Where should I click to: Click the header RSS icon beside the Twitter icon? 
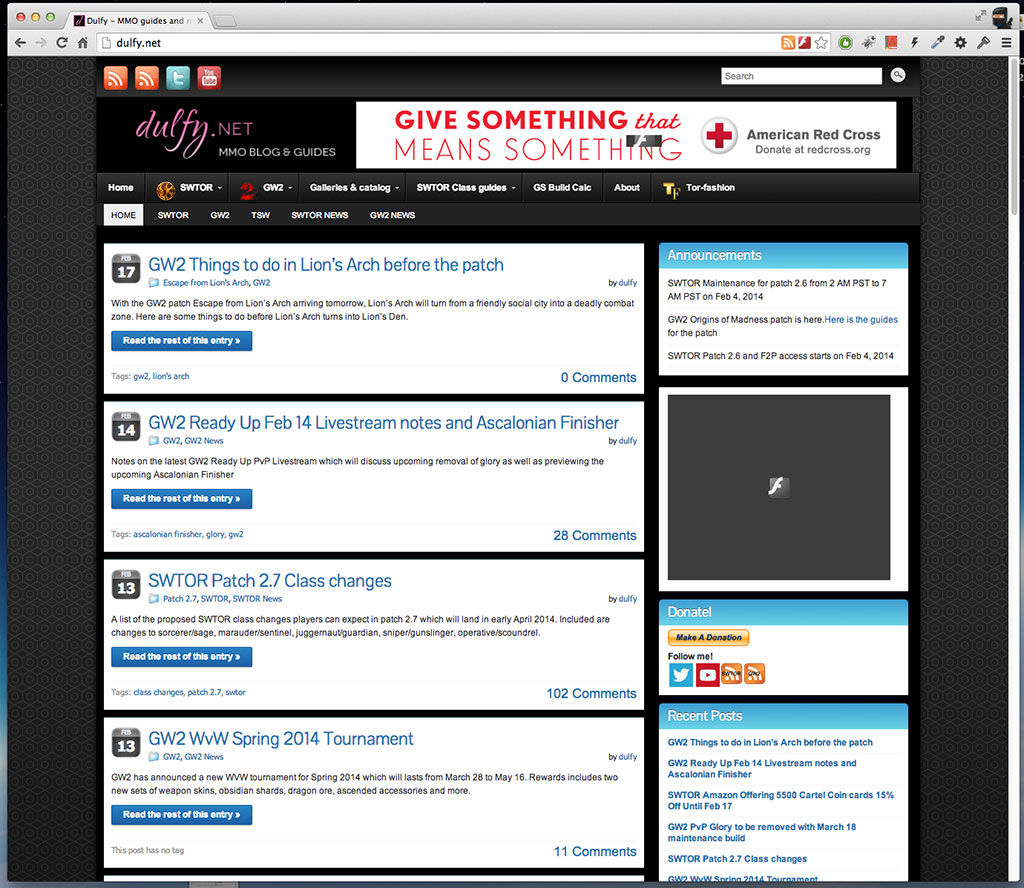point(146,78)
